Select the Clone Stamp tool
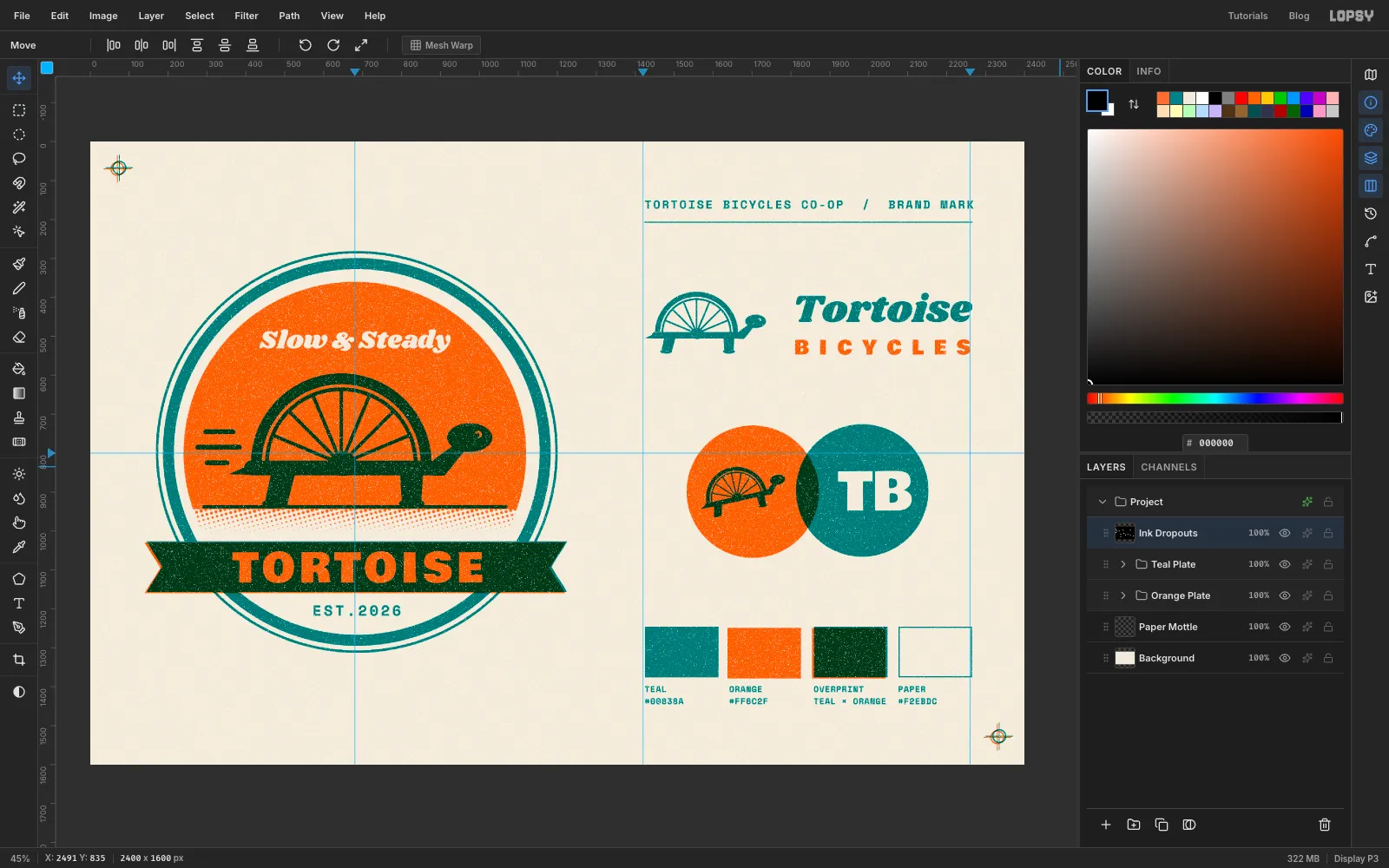 point(19,418)
